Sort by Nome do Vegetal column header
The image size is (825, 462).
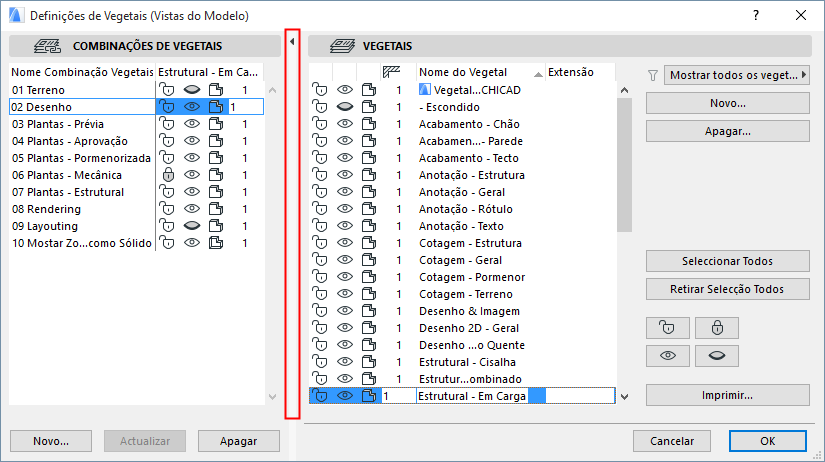click(x=480, y=72)
